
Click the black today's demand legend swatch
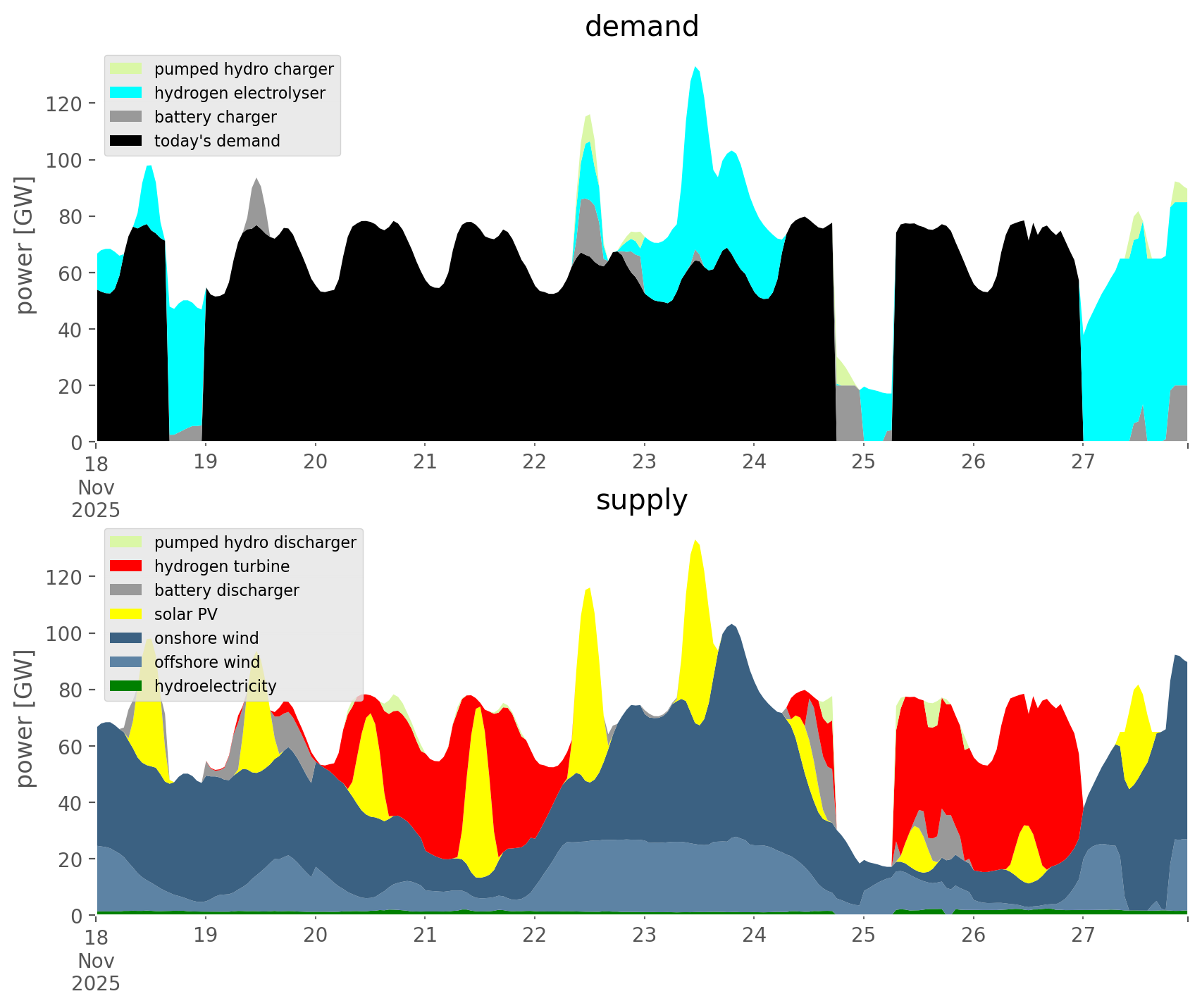(x=126, y=141)
